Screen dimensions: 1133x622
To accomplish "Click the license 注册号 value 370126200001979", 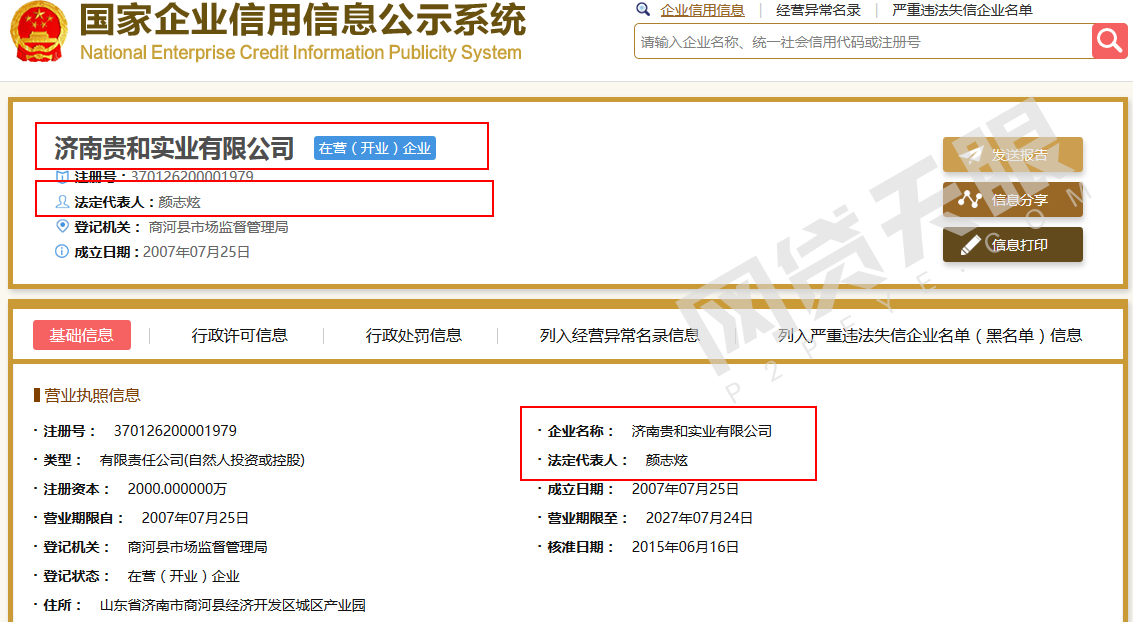I will click(x=175, y=431).
